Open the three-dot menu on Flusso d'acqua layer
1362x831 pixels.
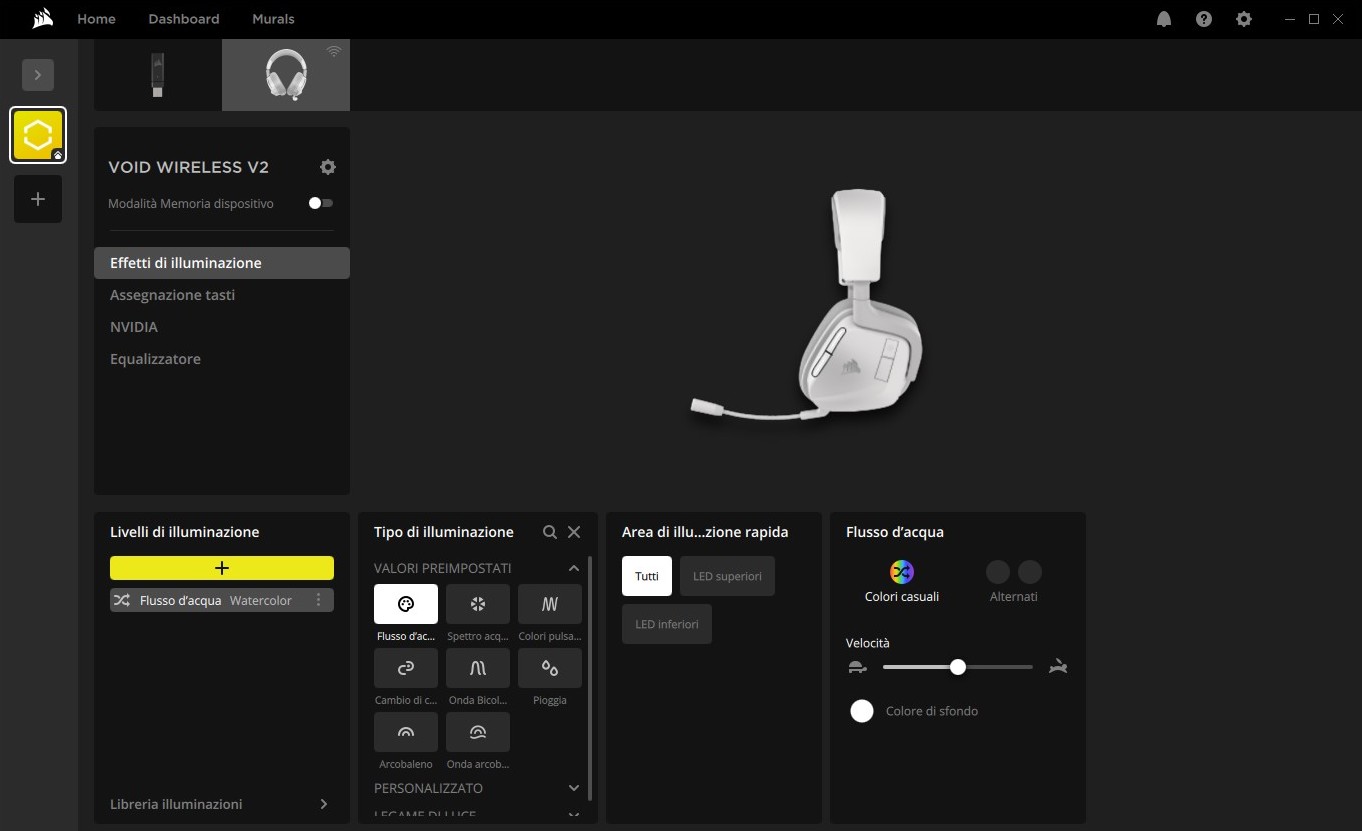point(319,600)
